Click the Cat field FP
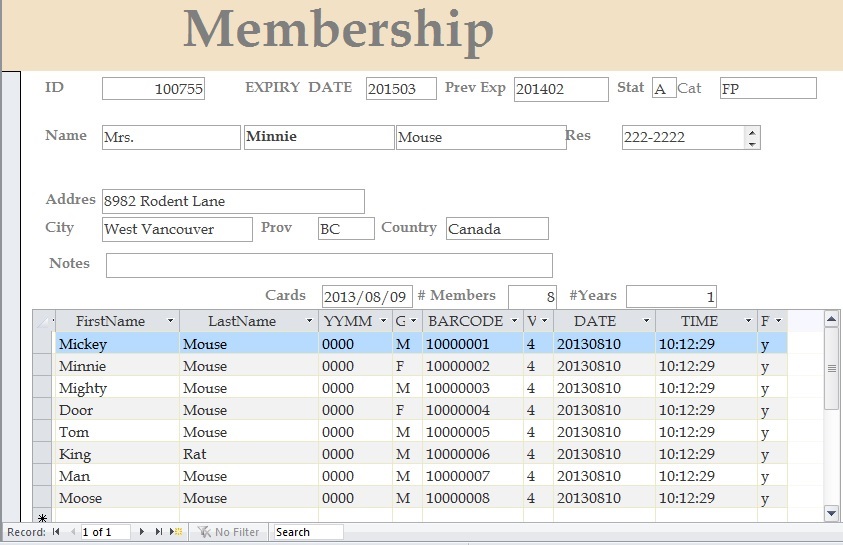This screenshot has width=843, height=545. [768, 88]
